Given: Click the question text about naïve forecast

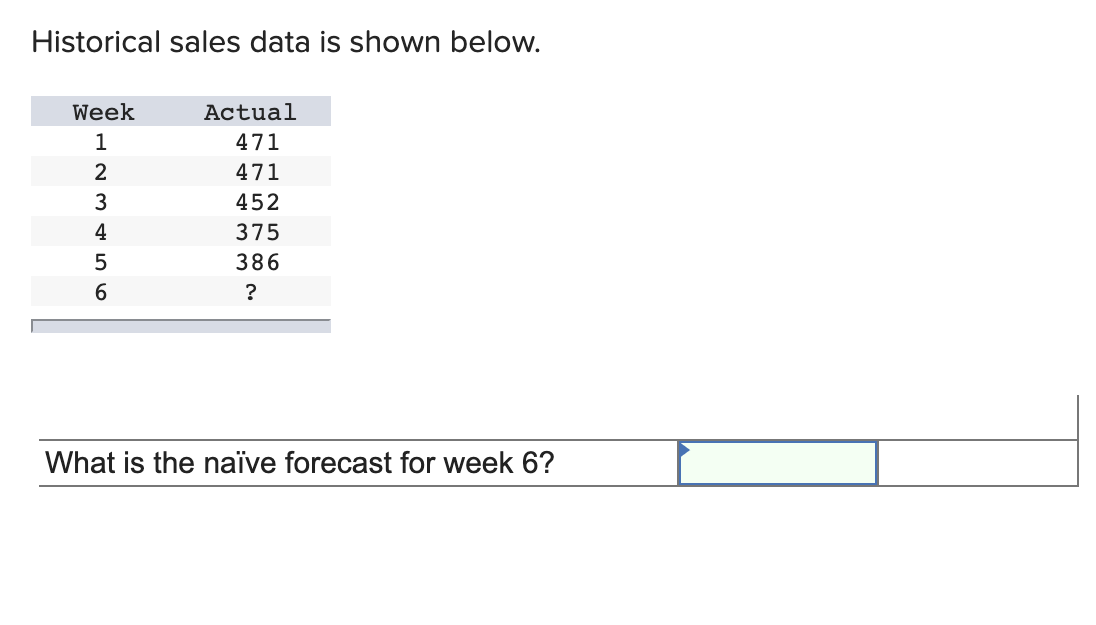Looking at the screenshot, I should point(298,463).
